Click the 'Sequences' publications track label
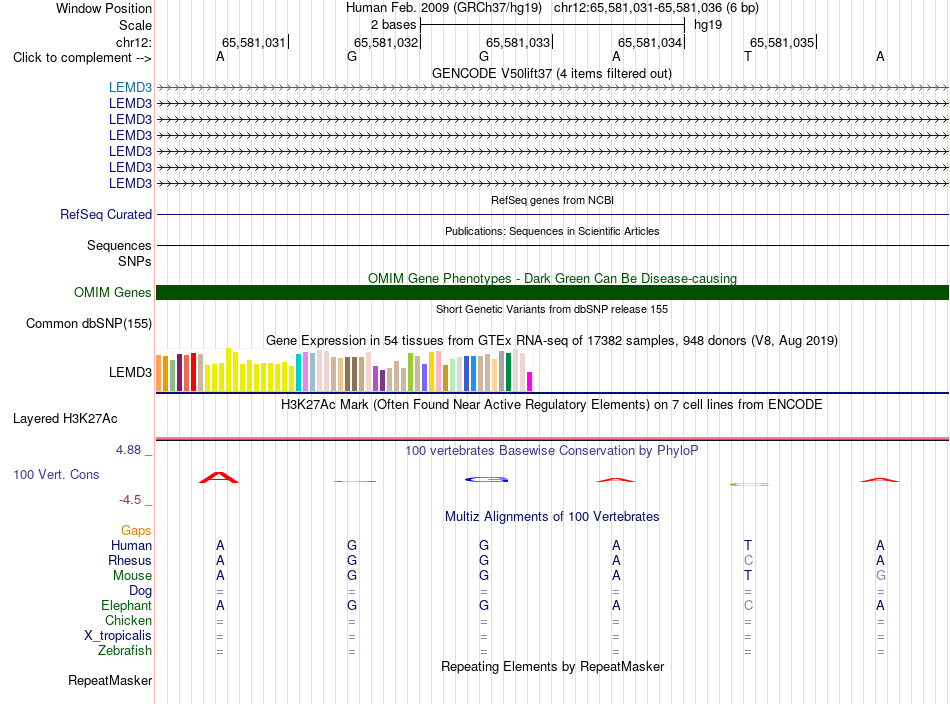This screenshot has width=950, height=704. (x=119, y=245)
